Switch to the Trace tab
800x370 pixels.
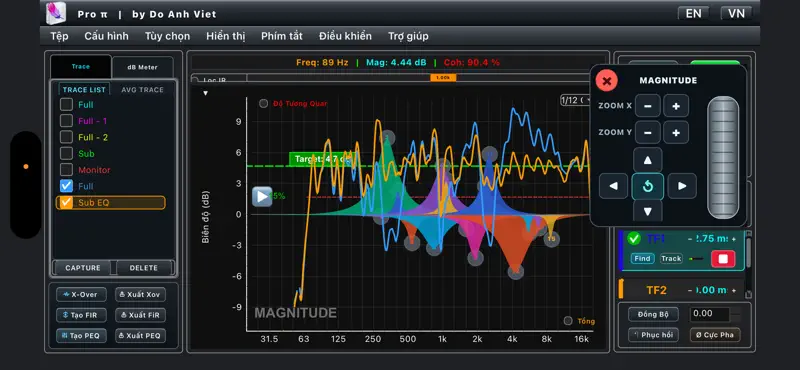click(81, 67)
